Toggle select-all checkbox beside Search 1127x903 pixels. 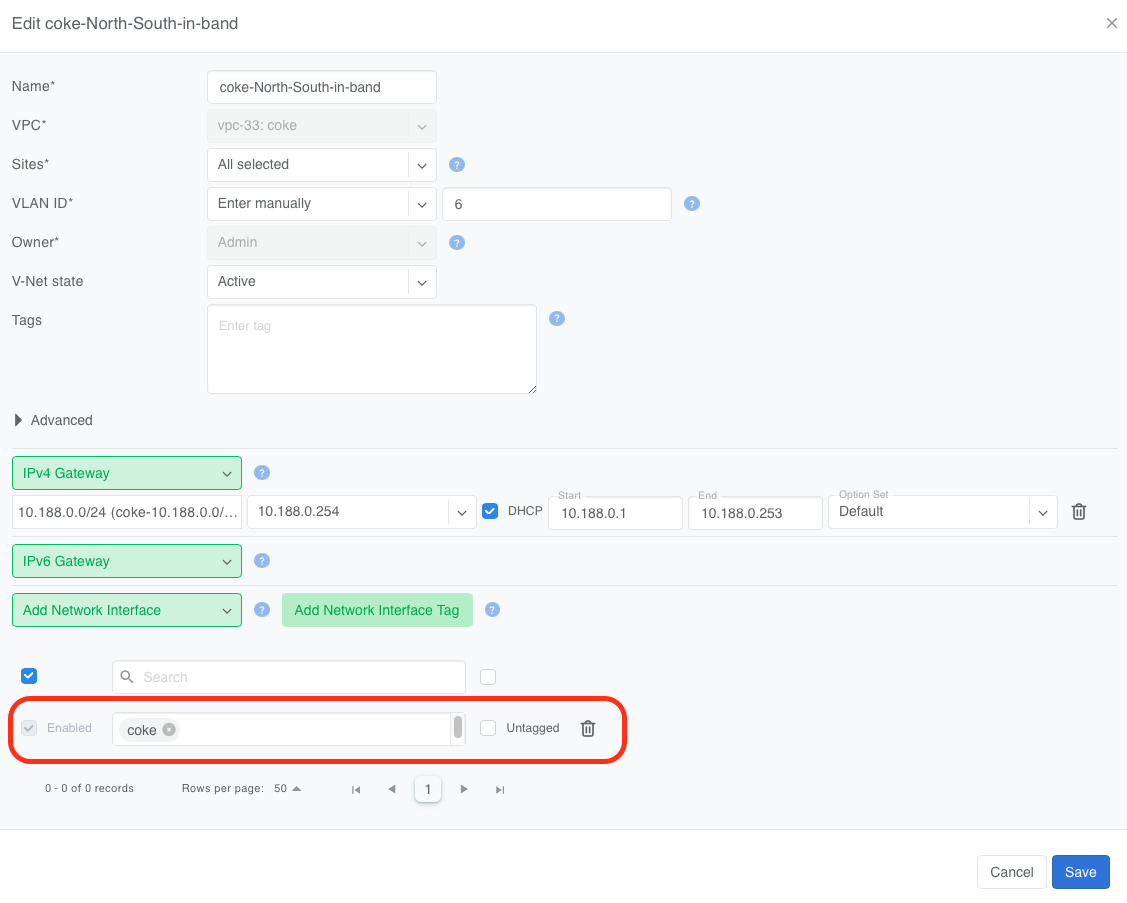click(x=29, y=677)
